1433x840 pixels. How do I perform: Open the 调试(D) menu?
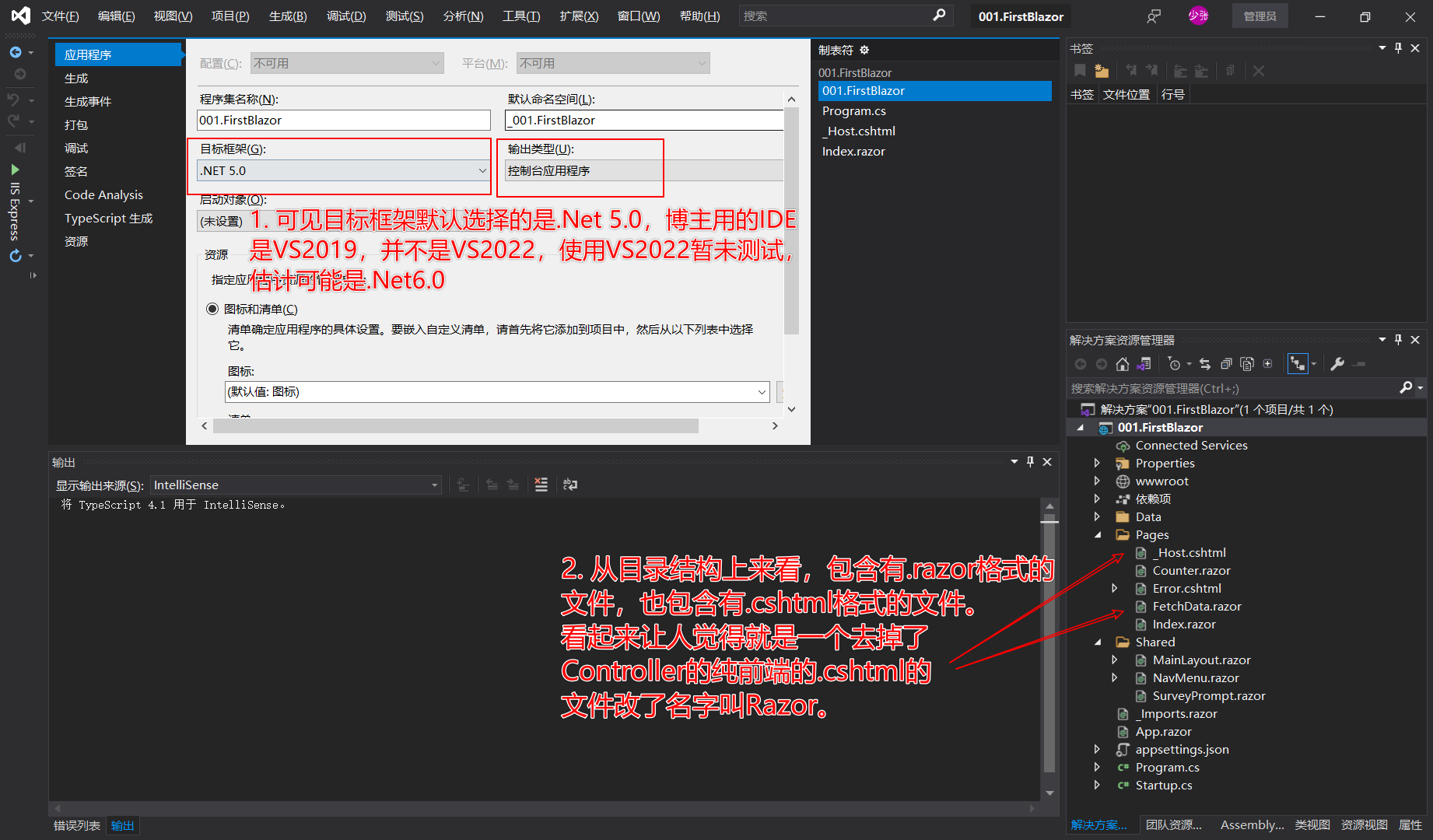(x=346, y=16)
